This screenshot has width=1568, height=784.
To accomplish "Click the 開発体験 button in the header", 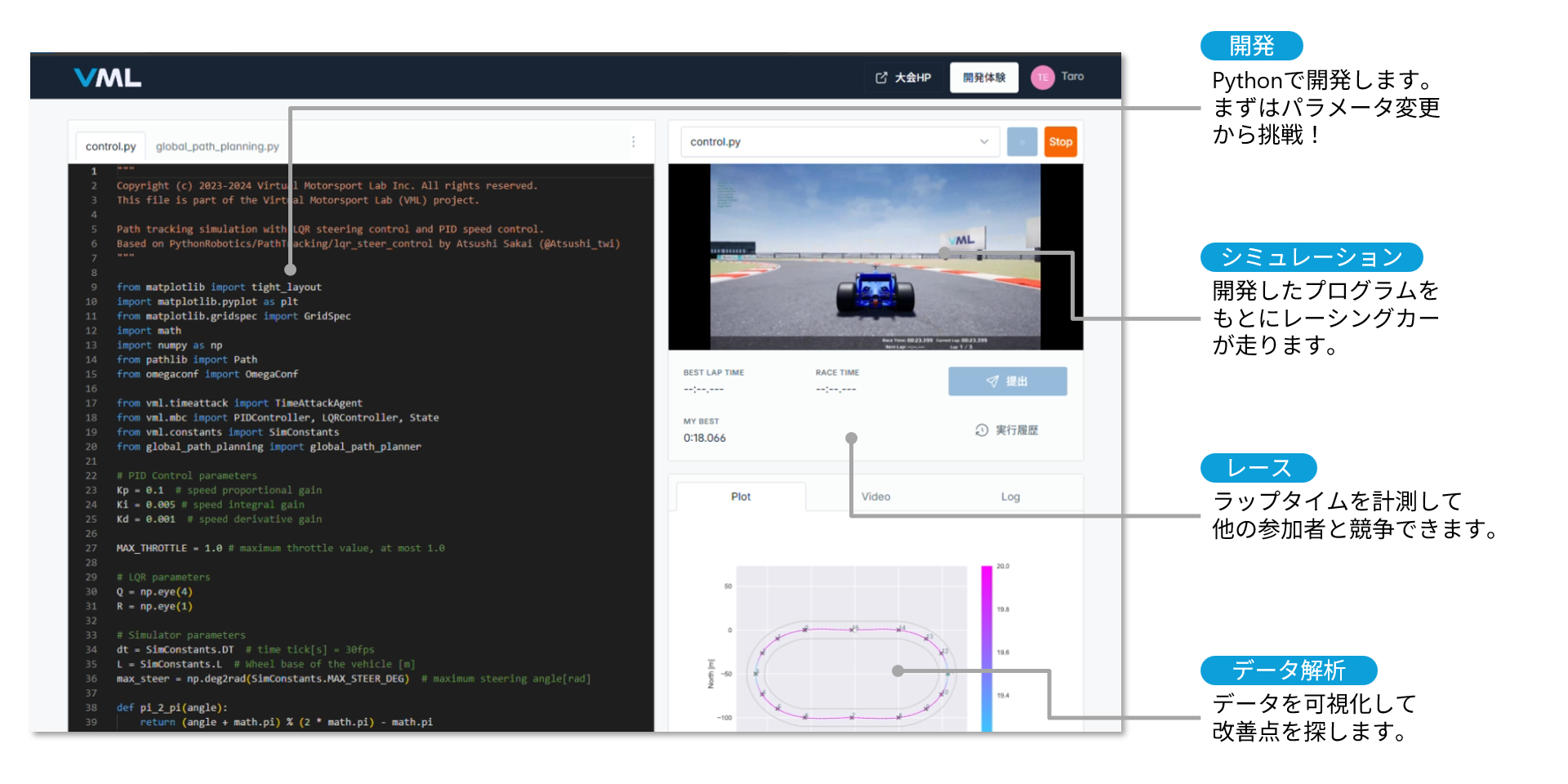I will [x=983, y=78].
